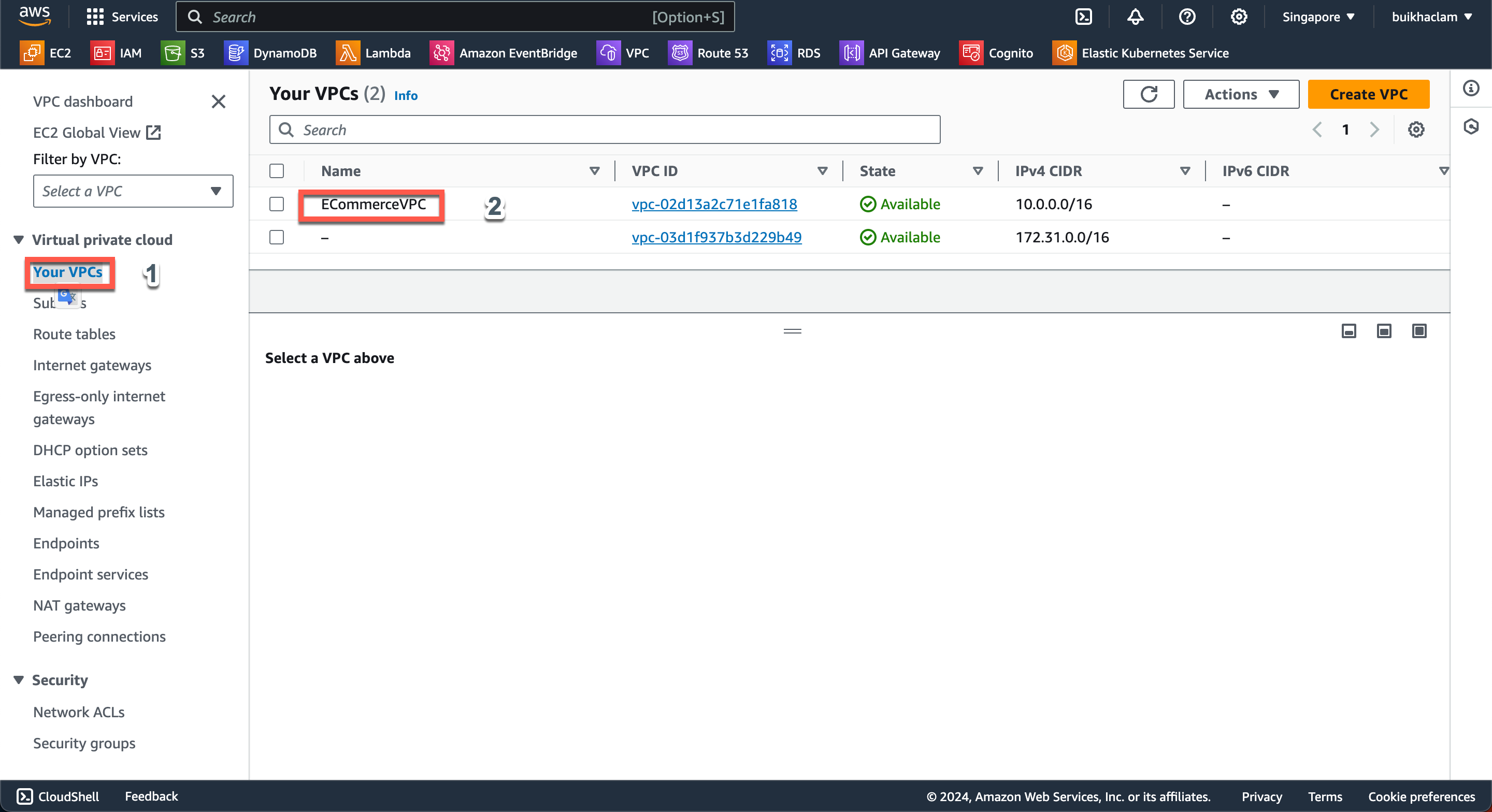This screenshot has width=1492, height=812.
Task: Click the Create VPC button
Action: pos(1369,94)
